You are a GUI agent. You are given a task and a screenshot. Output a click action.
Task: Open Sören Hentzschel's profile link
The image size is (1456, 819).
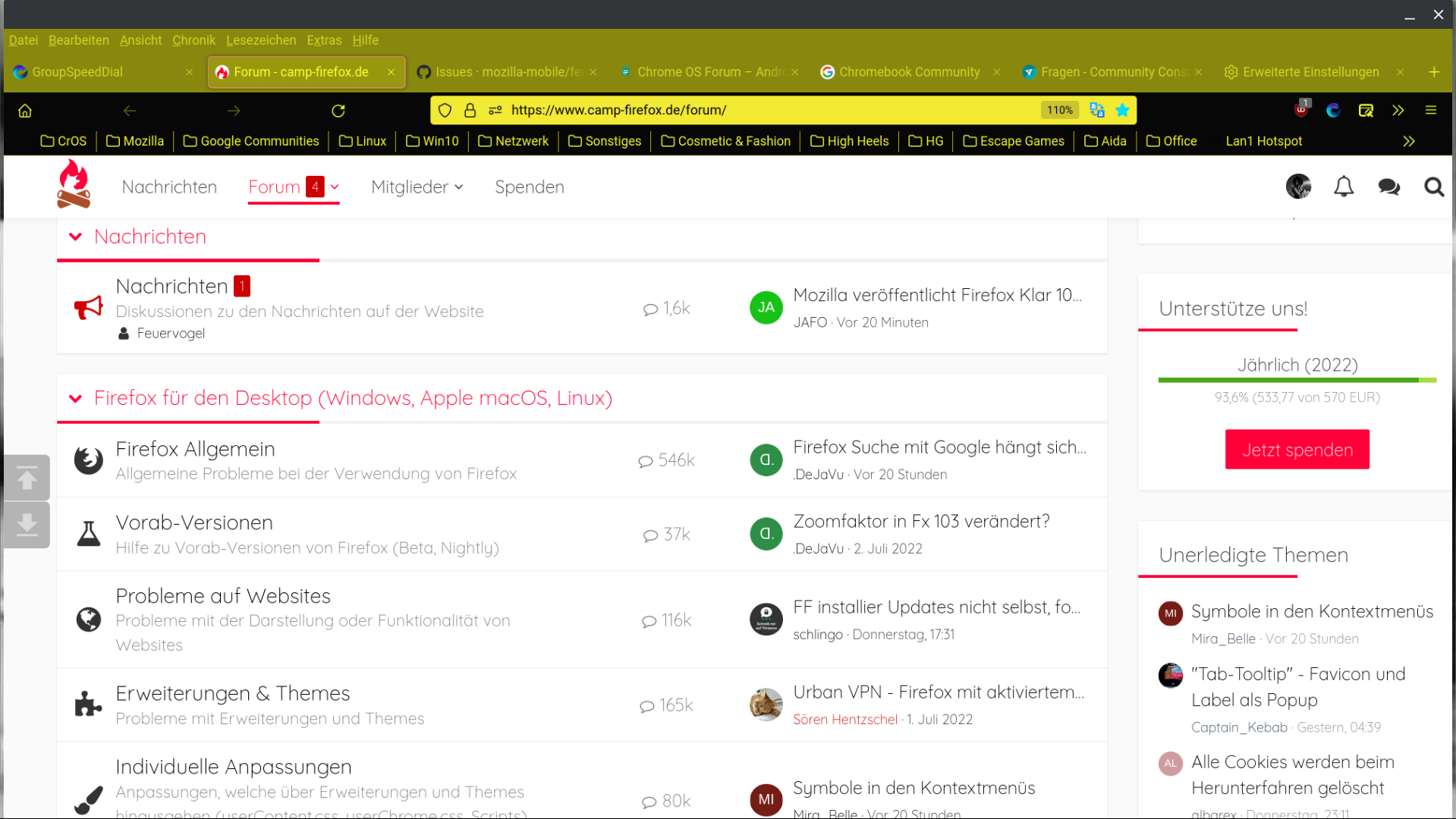(x=844, y=720)
